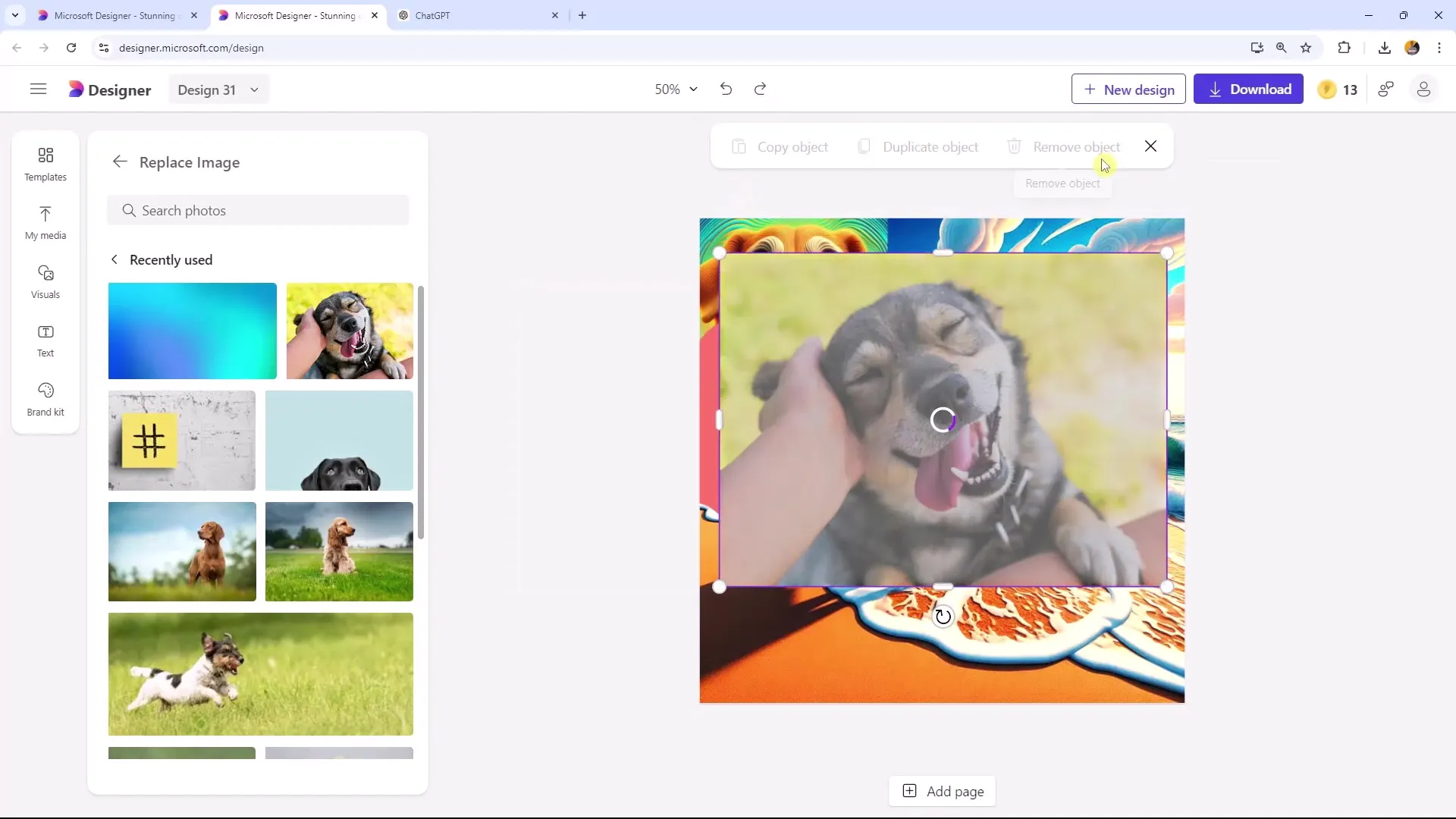
Task: Select the black Labrador dog thumbnail
Action: (x=339, y=441)
